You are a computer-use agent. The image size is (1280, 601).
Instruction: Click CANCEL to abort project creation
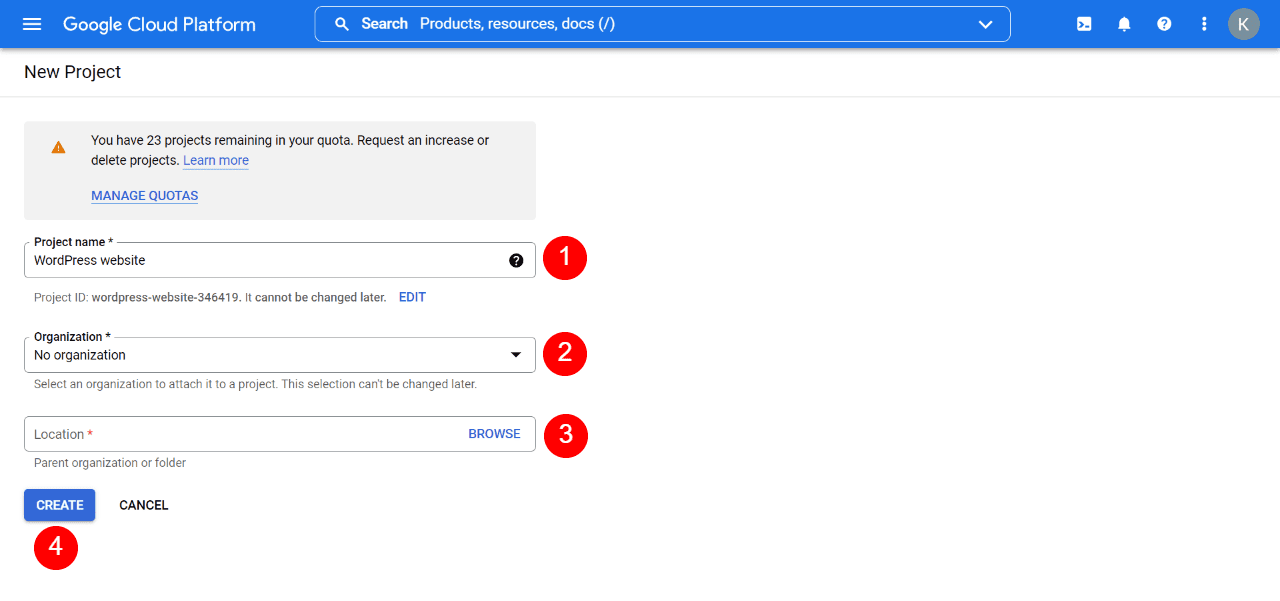pyautogui.click(x=143, y=505)
